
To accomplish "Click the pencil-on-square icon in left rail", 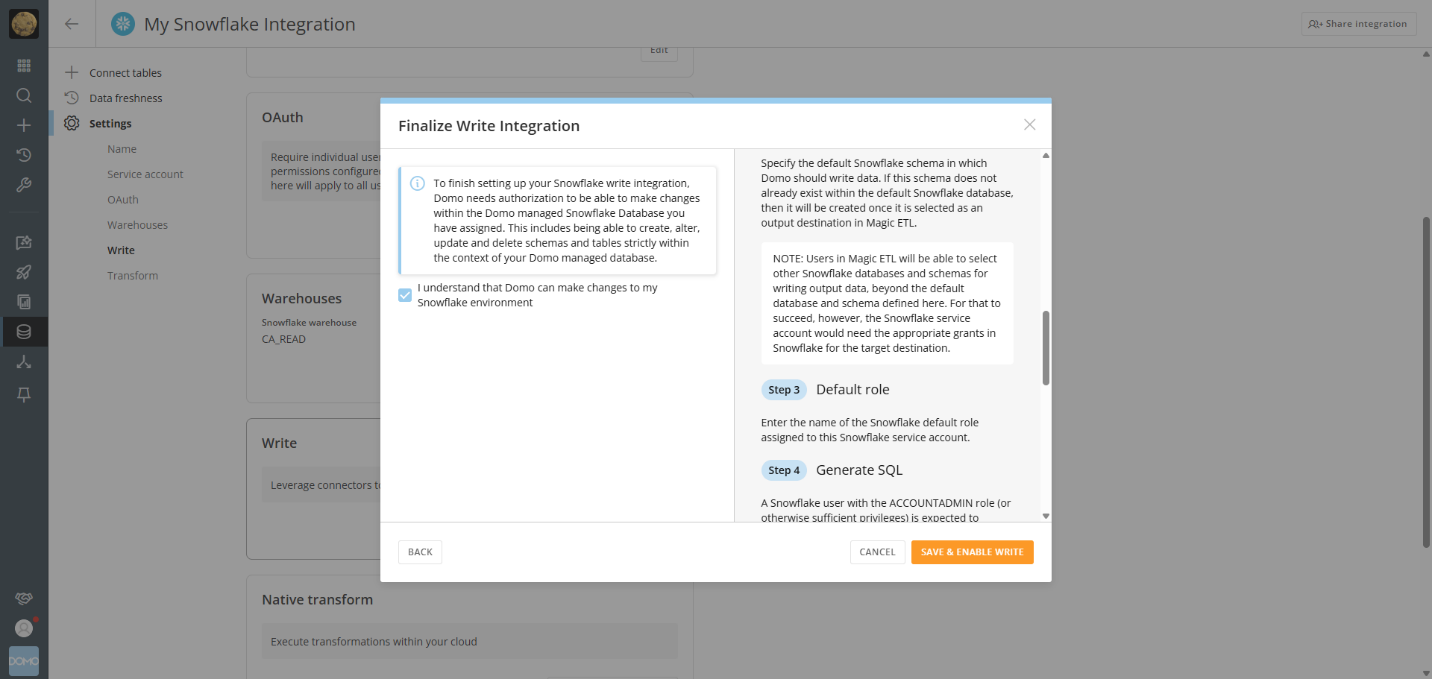I will 24,242.
